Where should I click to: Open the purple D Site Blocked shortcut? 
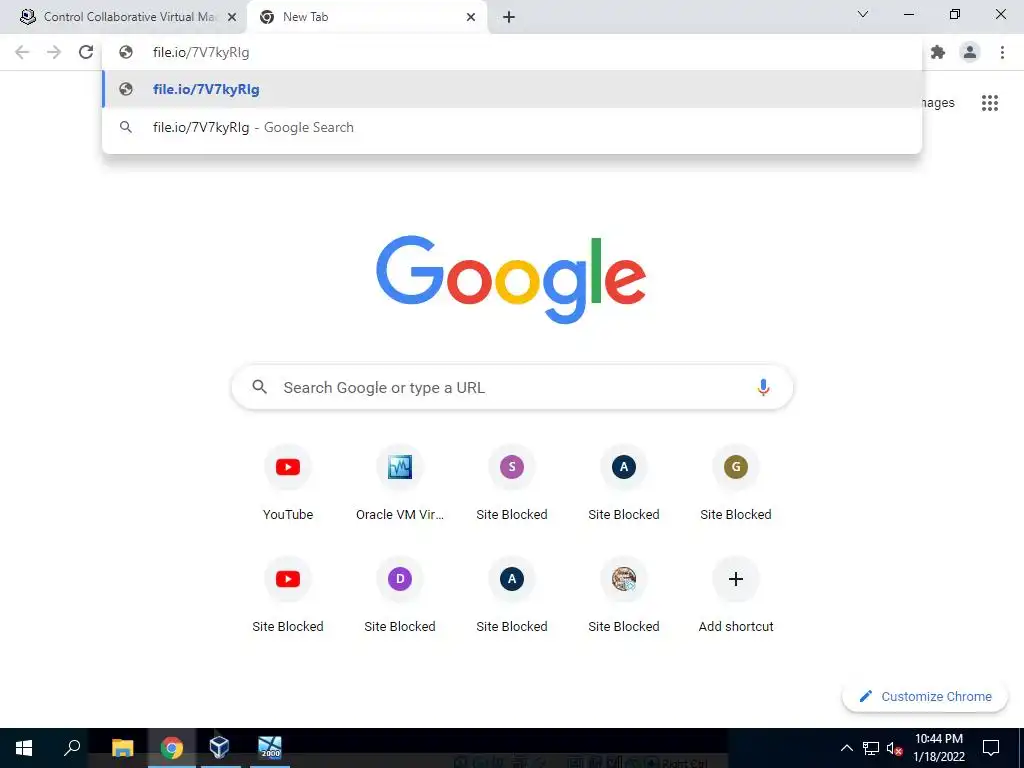(x=400, y=595)
